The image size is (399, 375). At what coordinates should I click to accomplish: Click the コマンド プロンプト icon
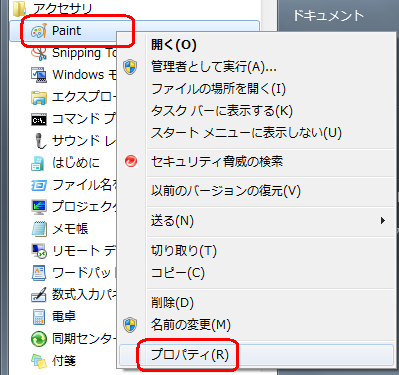[x=39, y=119]
